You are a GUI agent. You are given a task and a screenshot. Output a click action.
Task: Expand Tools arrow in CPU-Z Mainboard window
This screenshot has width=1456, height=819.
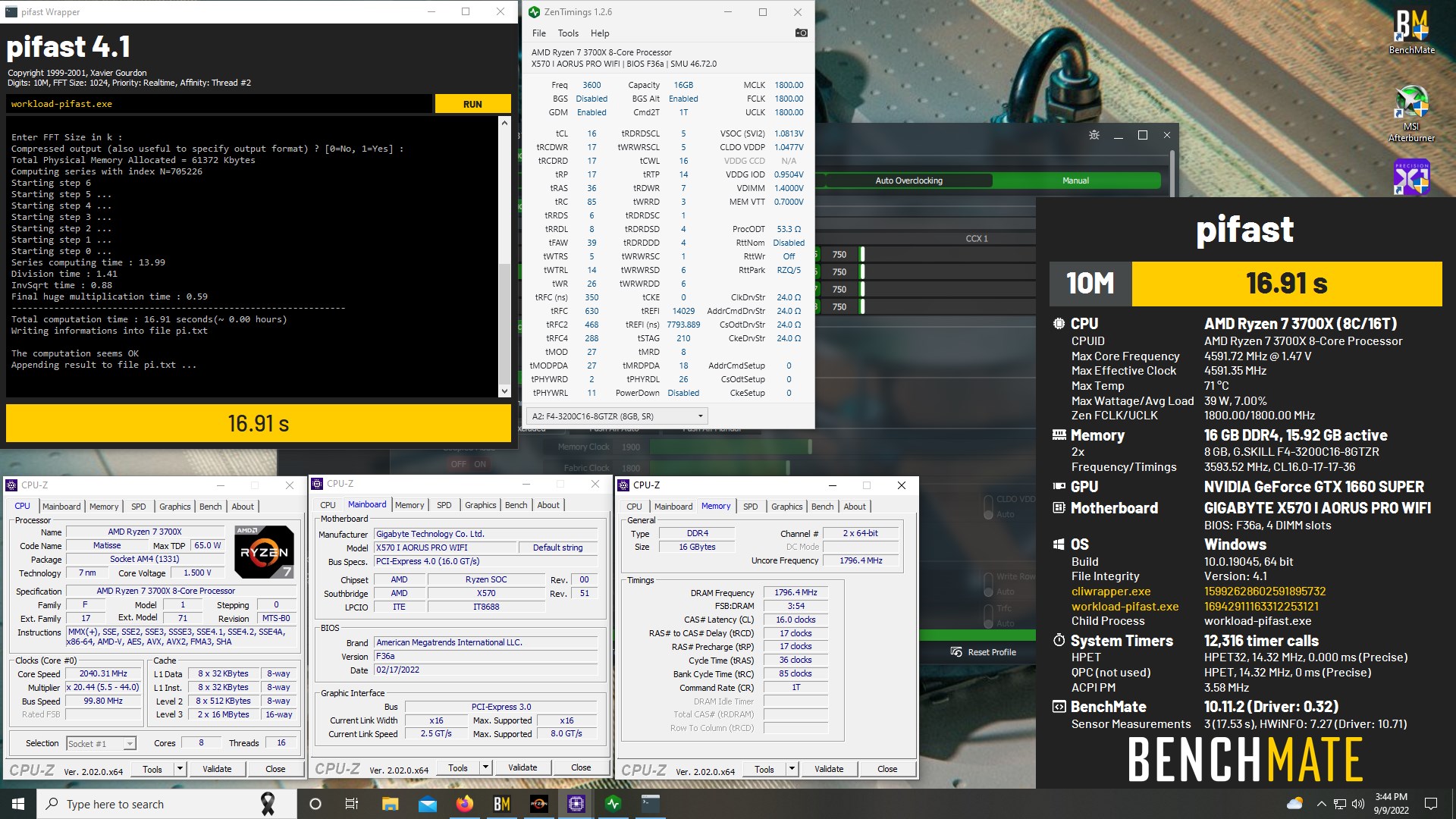(485, 767)
